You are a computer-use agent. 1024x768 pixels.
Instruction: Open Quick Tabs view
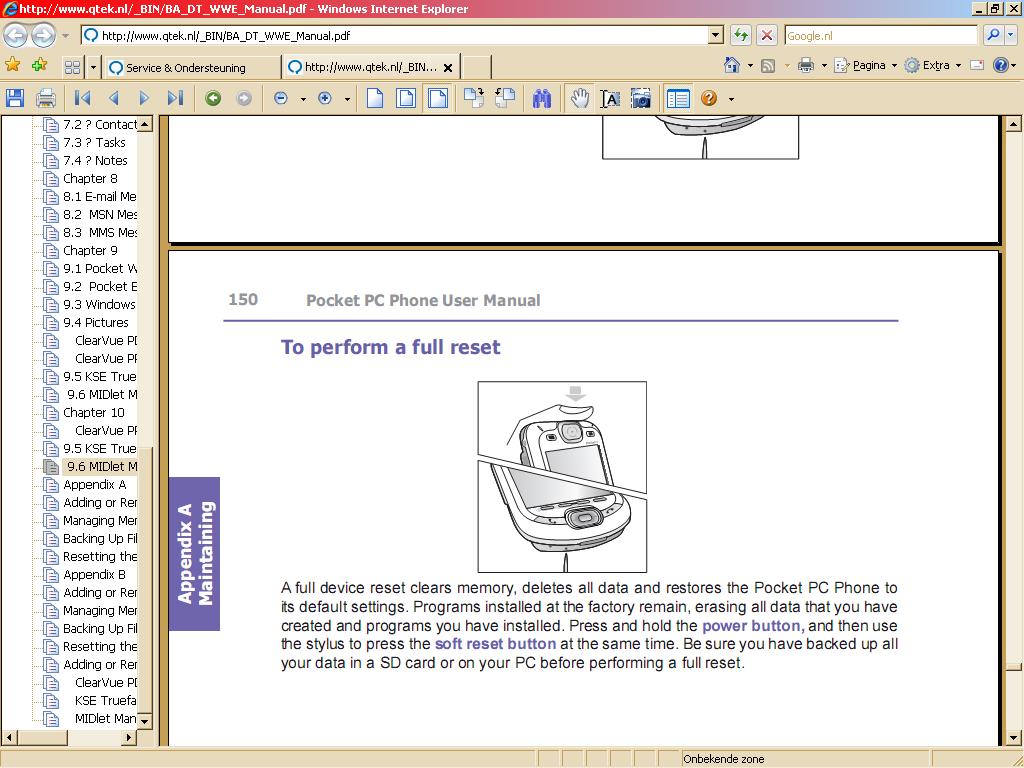pyautogui.click(x=72, y=67)
